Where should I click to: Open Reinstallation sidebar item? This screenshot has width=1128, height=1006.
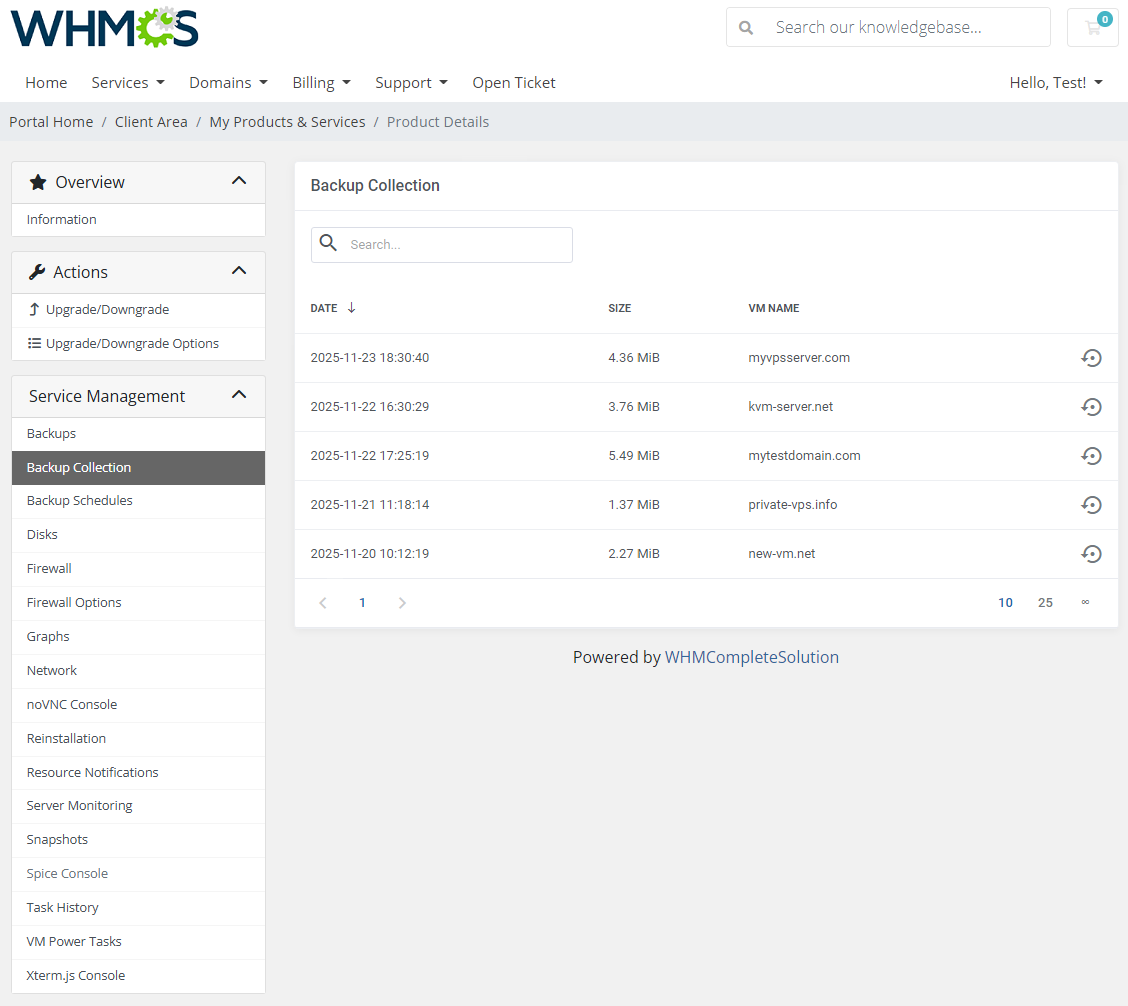tap(138, 738)
